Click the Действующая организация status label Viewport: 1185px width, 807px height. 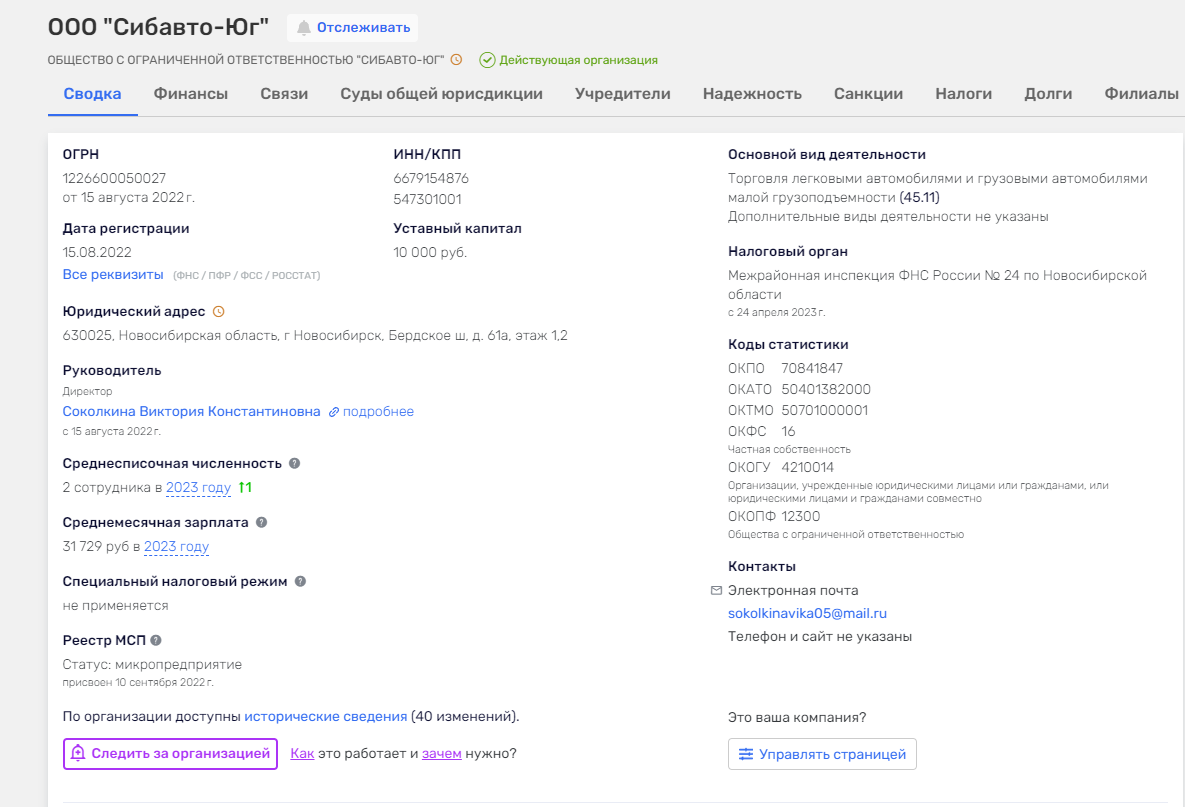578,60
